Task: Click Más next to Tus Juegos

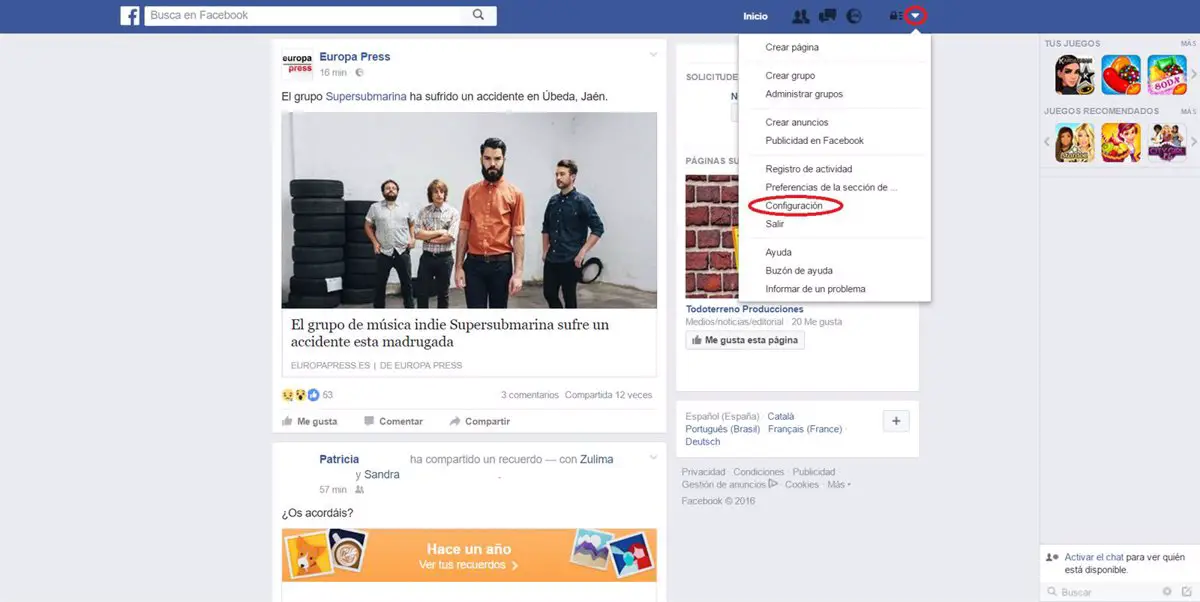Action: (1188, 44)
